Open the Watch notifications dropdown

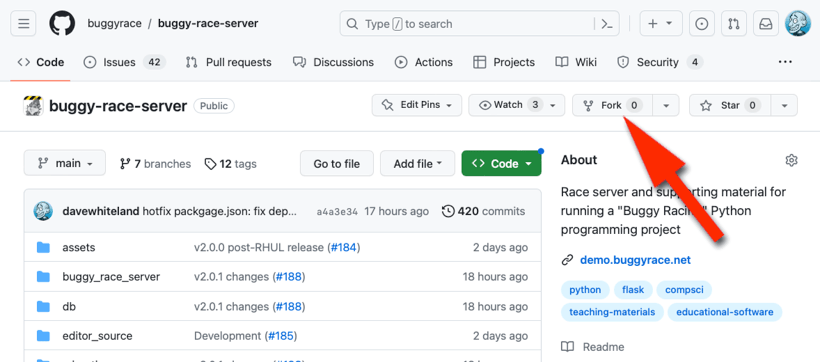(517, 105)
